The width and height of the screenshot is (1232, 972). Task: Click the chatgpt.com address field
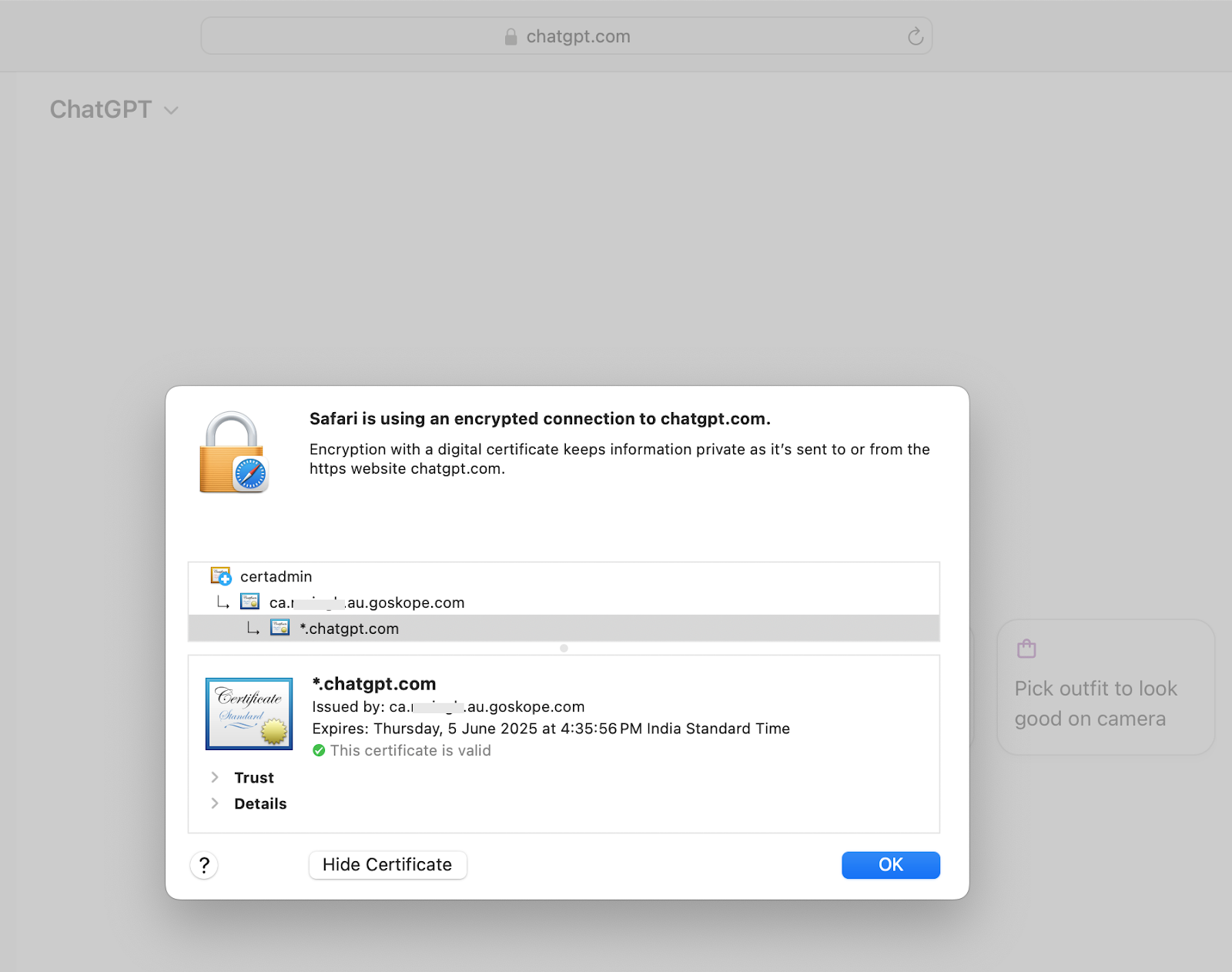(x=567, y=36)
